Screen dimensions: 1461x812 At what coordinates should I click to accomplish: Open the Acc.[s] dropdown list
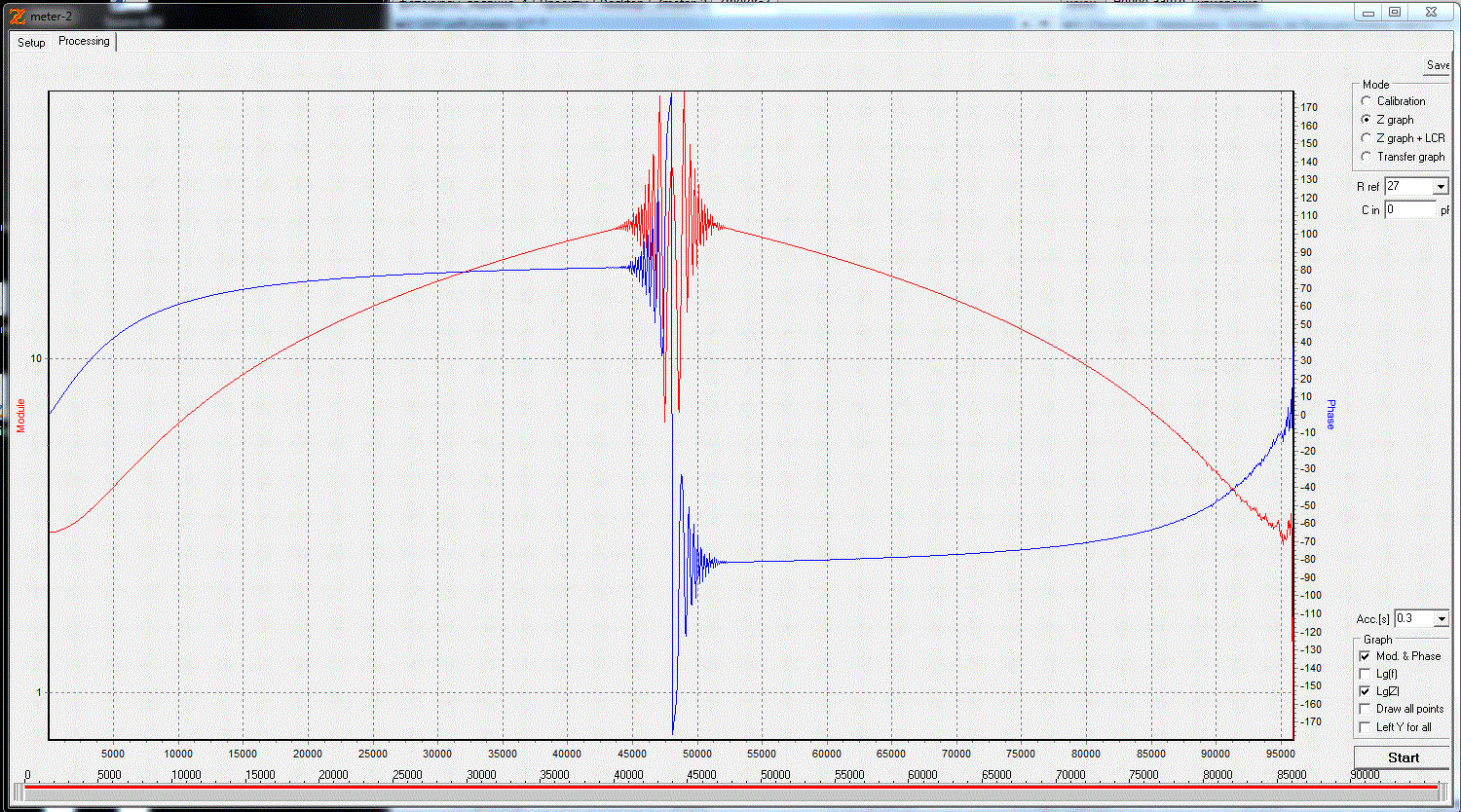pos(1441,619)
